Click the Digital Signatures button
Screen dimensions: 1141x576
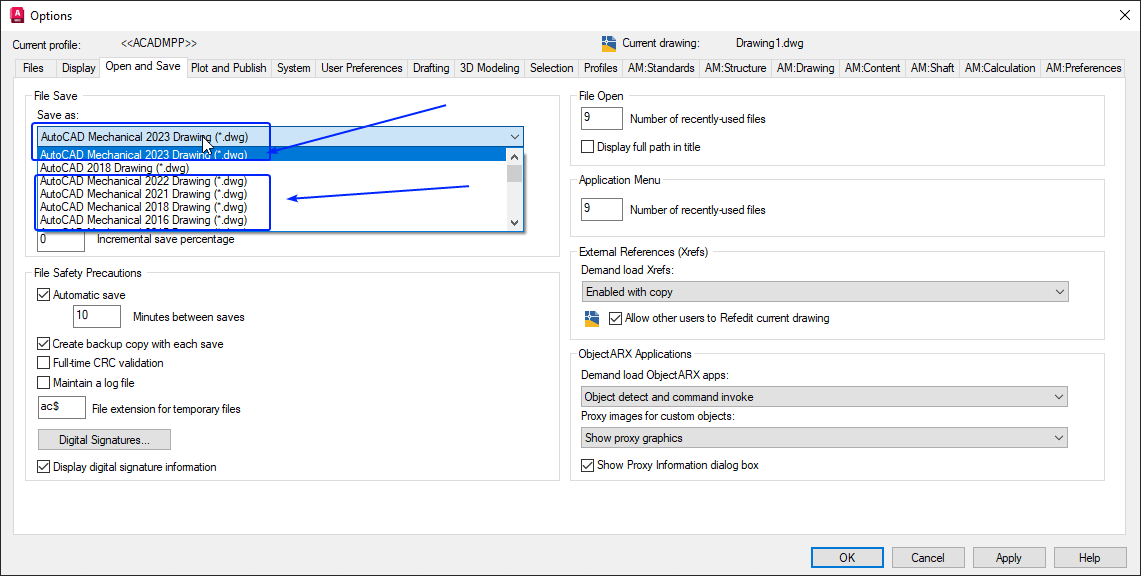coord(105,440)
